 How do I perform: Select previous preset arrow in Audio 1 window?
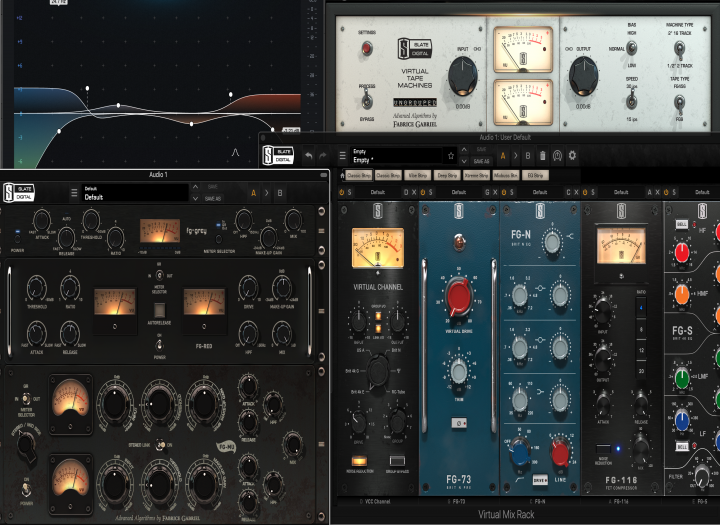tap(195, 187)
